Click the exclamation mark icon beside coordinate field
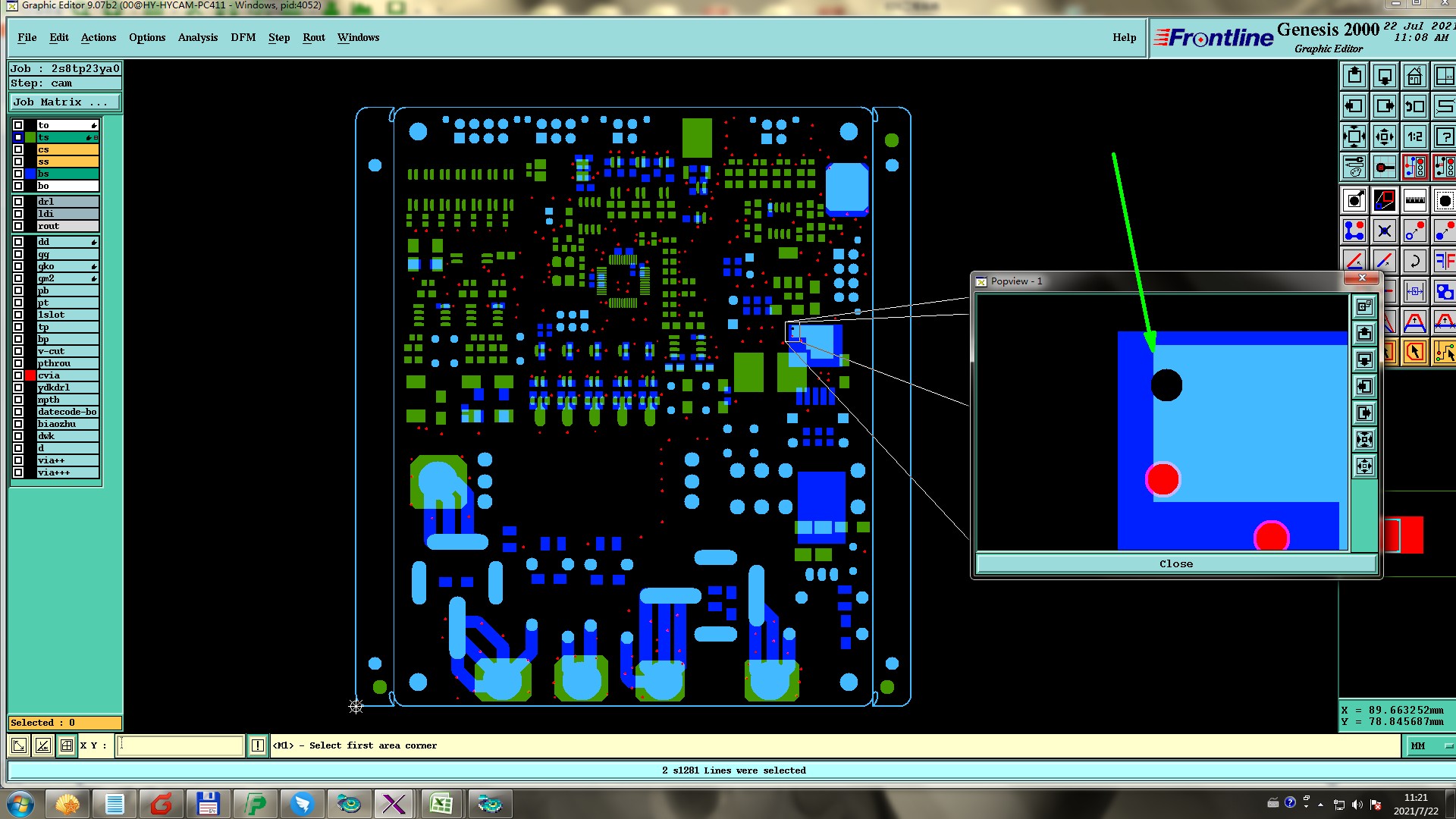 click(258, 745)
